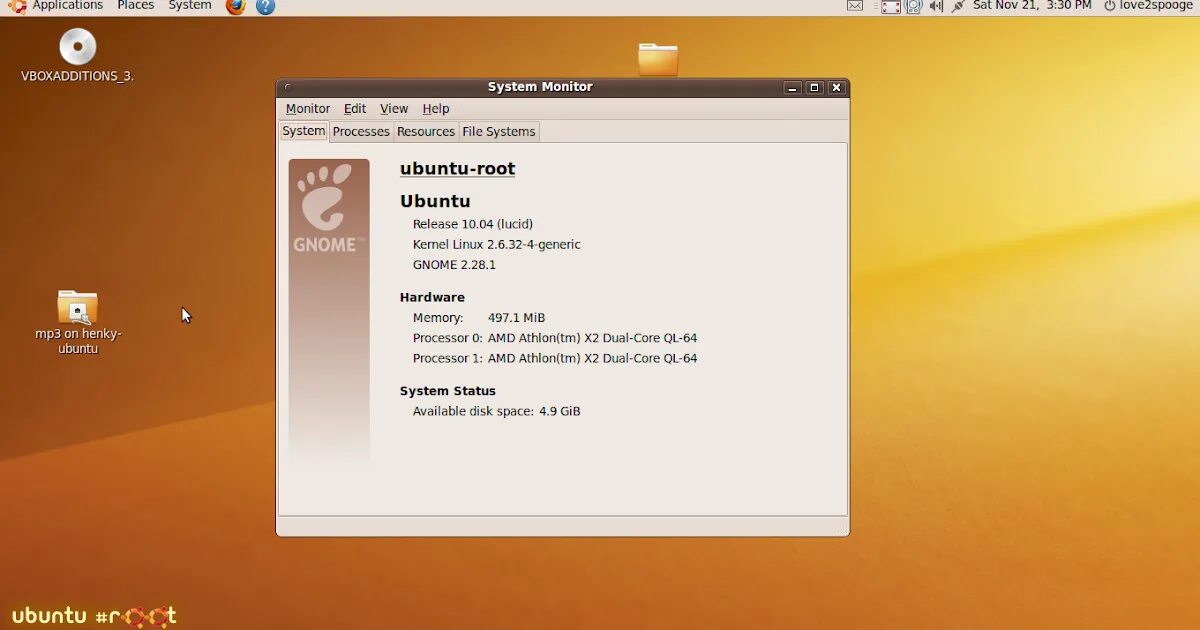The height and width of the screenshot is (630, 1200).
Task: Click the System Monitor window menu button
Action: tap(287, 87)
